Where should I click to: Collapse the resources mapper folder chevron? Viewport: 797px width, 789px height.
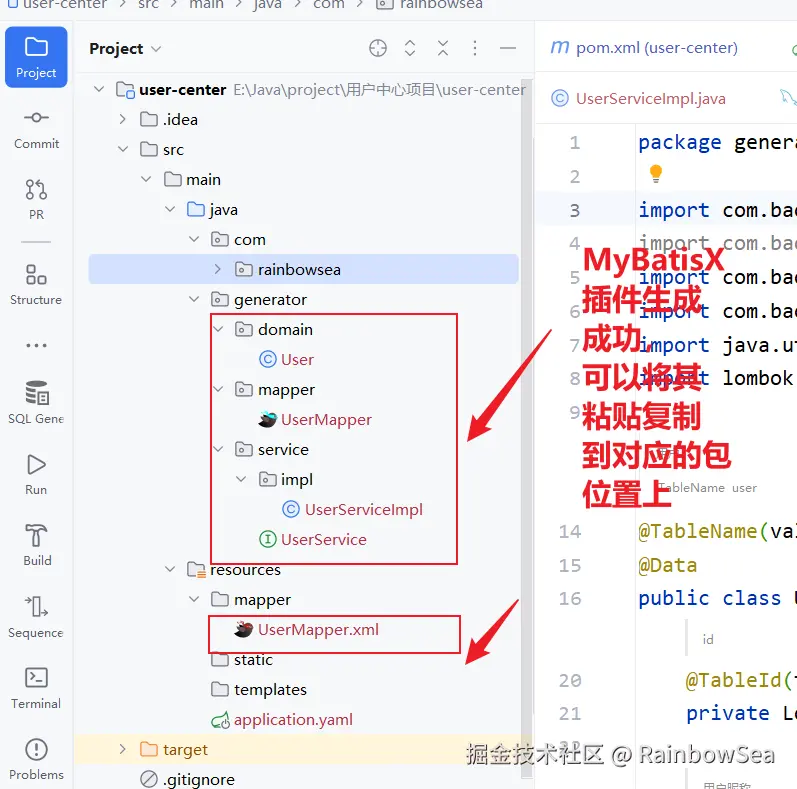(x=194, y=599)
